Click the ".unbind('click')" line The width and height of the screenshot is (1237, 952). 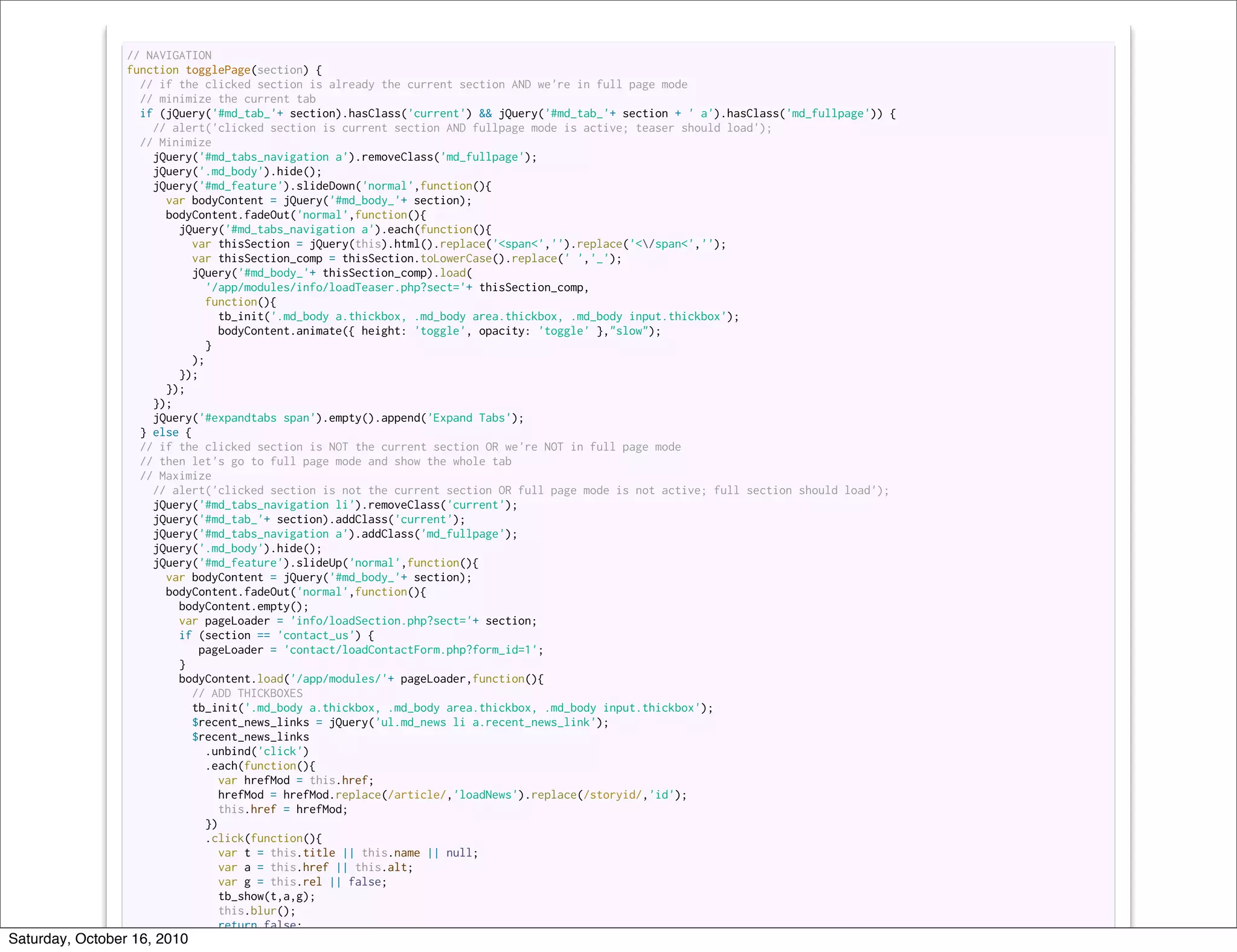(x=257, y=751)
